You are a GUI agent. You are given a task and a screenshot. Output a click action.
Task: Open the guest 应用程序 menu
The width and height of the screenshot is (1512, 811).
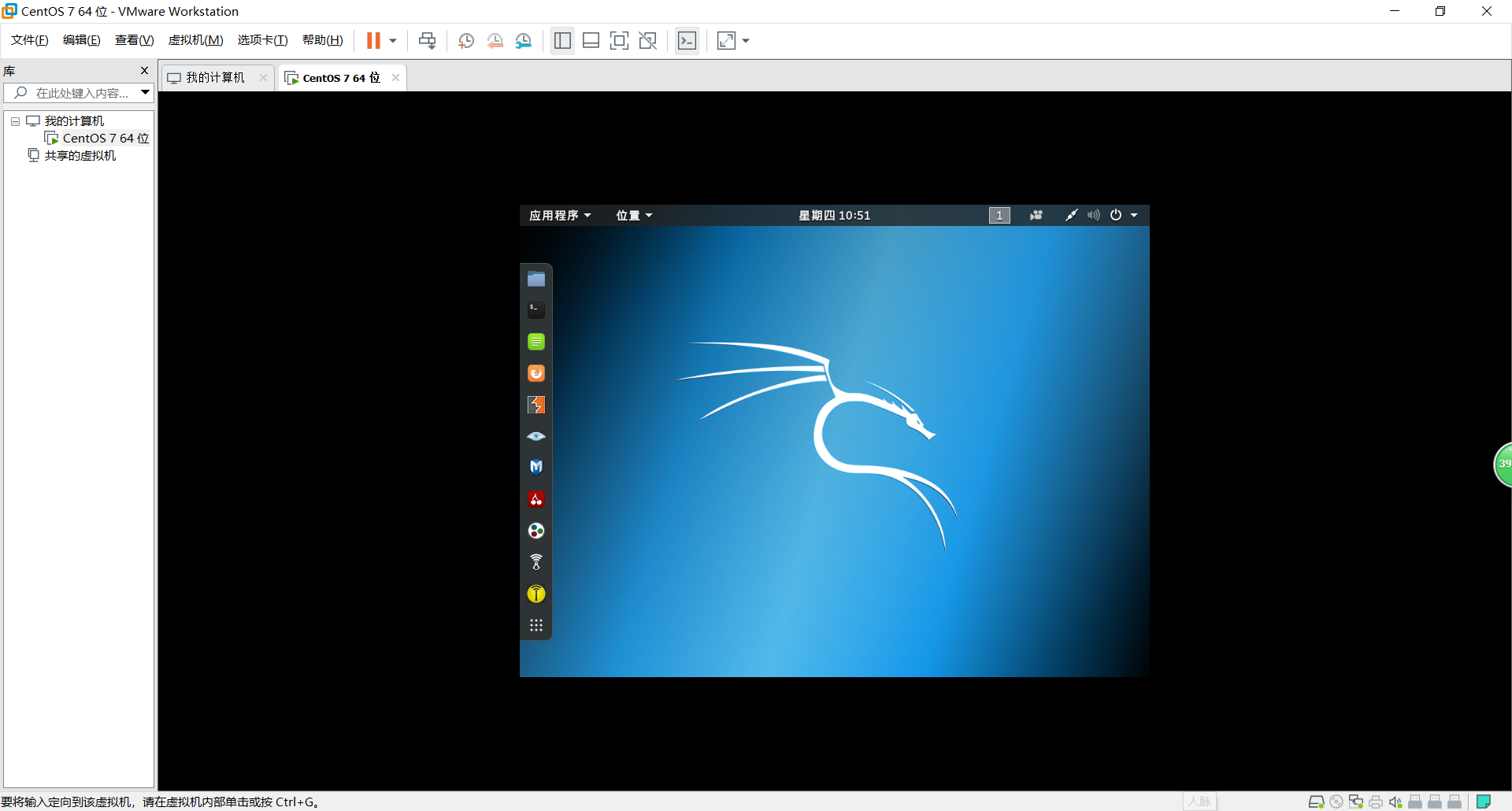[x=560, y=215]
